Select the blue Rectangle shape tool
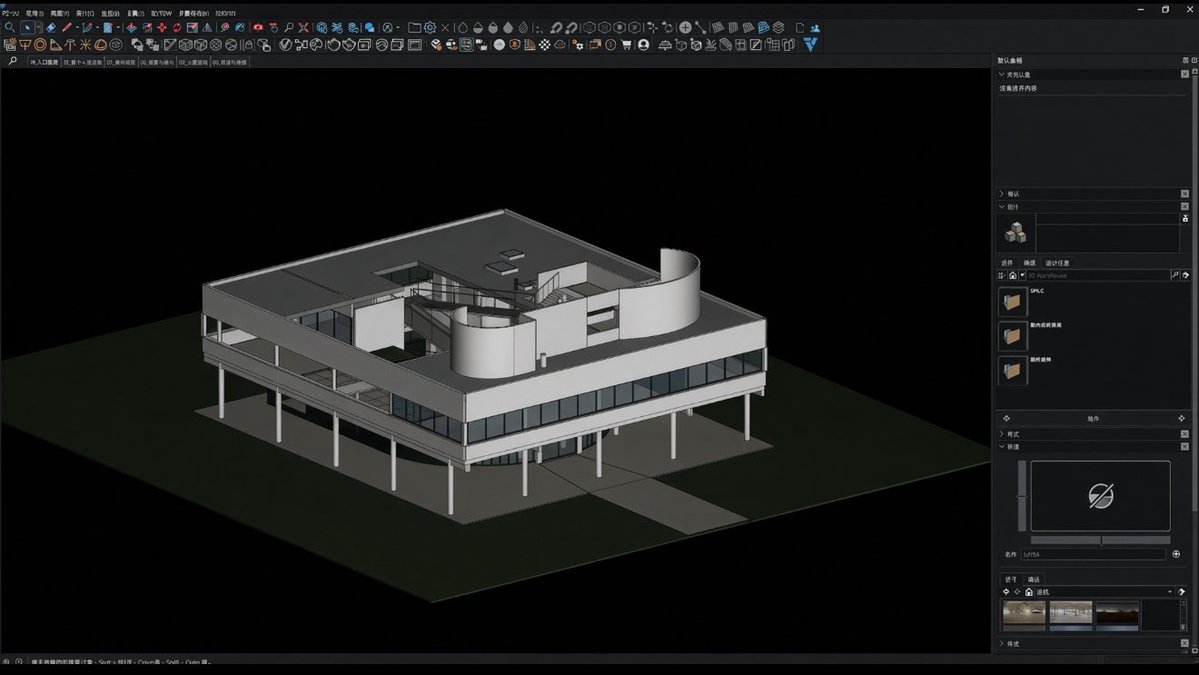 pyautogui.click(x=108, y=28)
